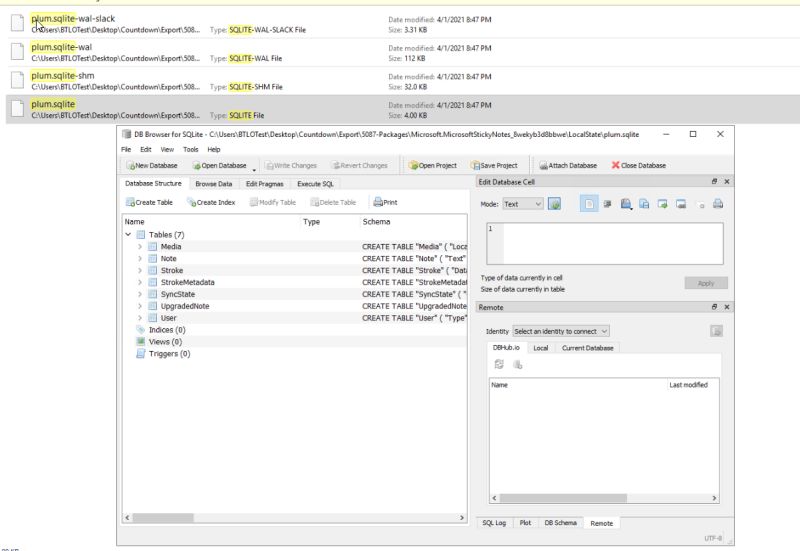Viewport: 800px width, 551px height.
Task: Click the Open Database toolbar button
Action: (219, 165)
